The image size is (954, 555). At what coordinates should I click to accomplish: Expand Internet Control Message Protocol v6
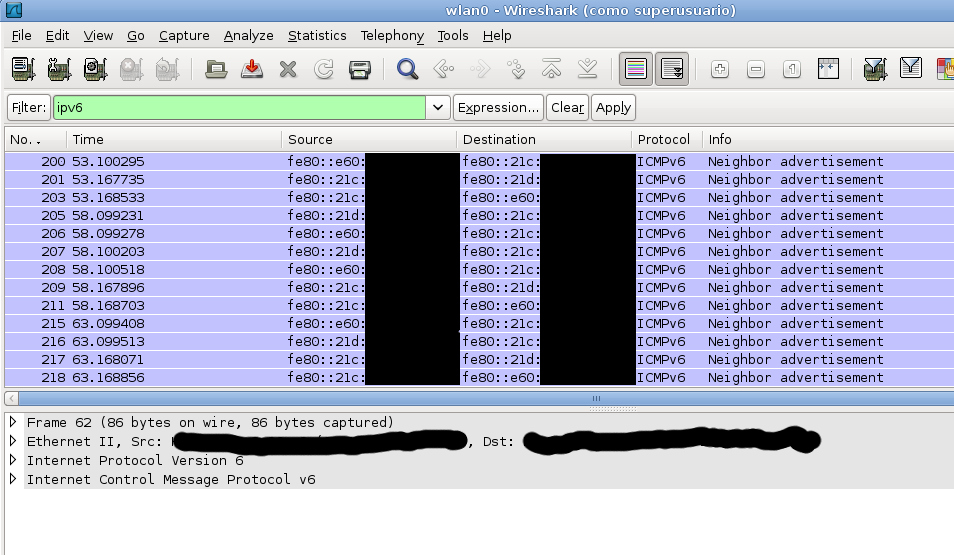(x=13, y=479)
